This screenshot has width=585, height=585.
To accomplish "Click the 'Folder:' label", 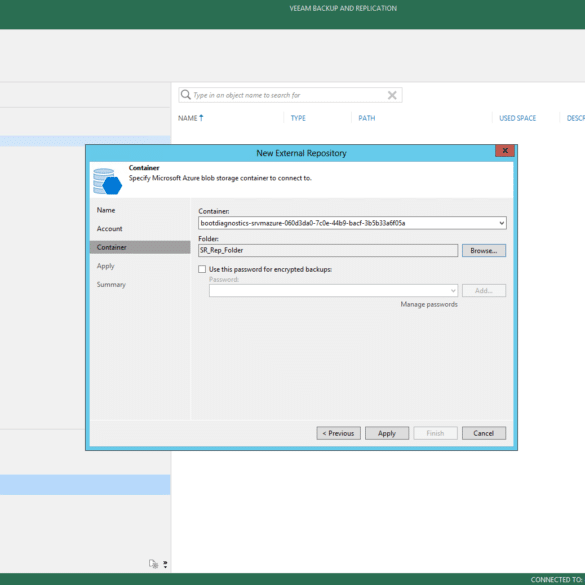I will click(208, 239).
